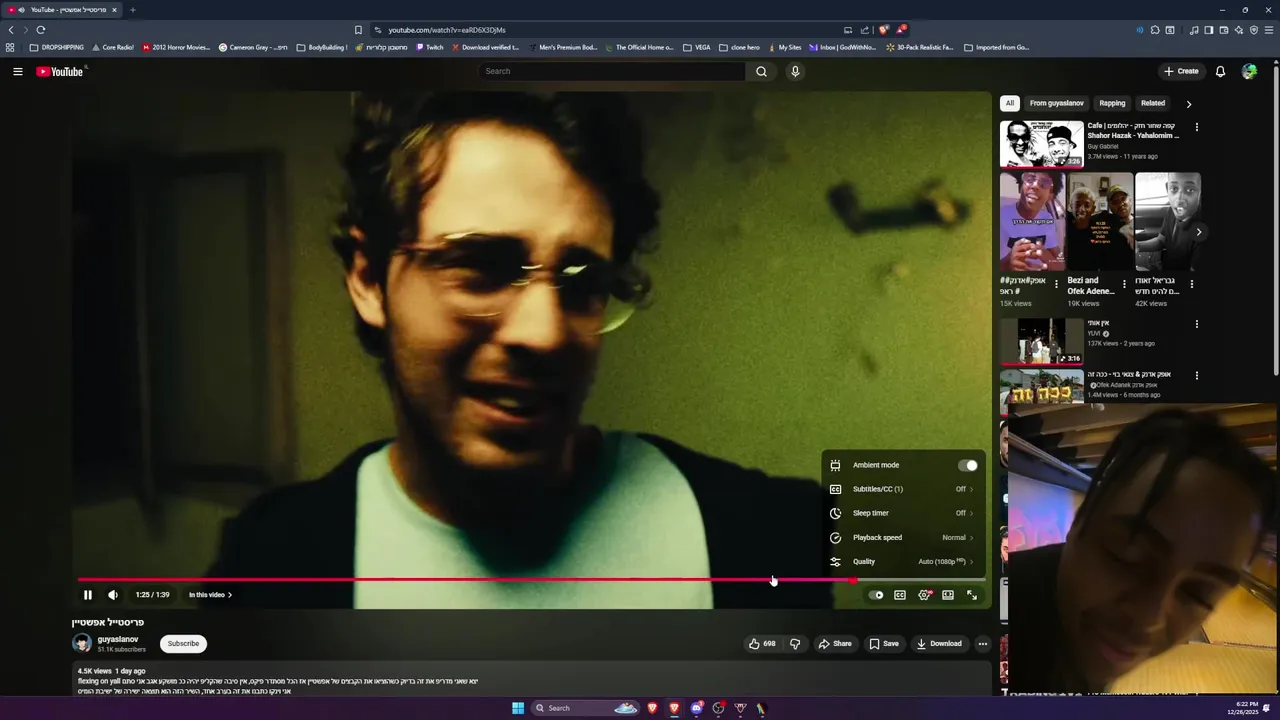
Task: Bookmark this page icon in address bar
Action: (x=358, y=30)
